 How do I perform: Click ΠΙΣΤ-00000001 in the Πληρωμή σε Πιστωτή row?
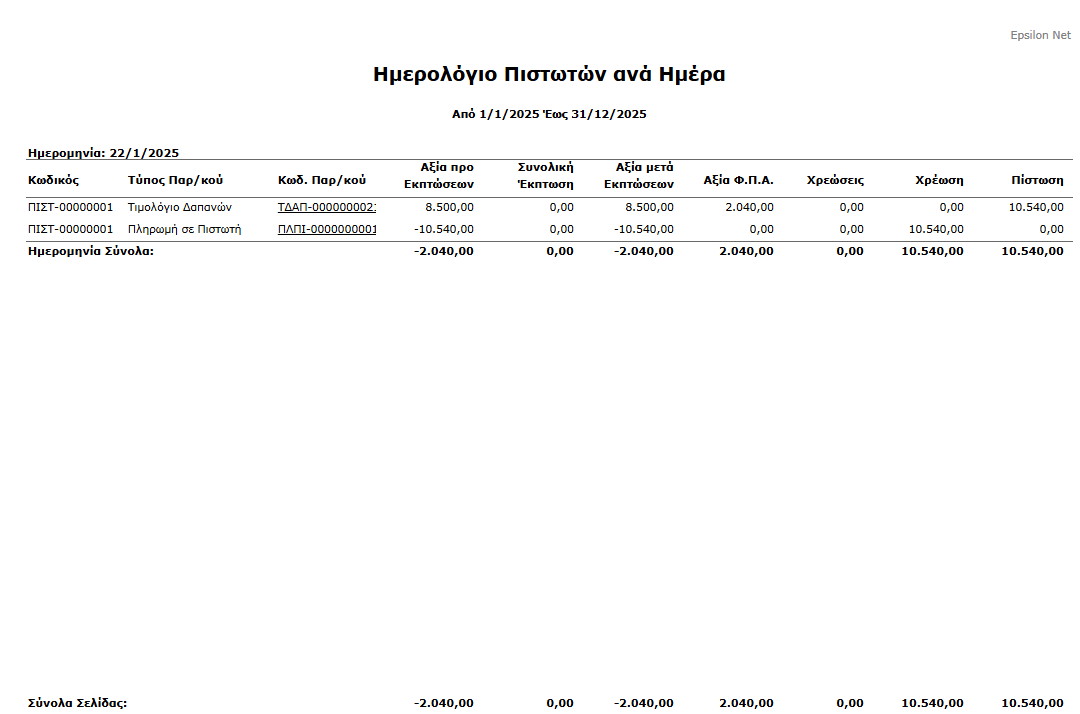pos(70,229)
